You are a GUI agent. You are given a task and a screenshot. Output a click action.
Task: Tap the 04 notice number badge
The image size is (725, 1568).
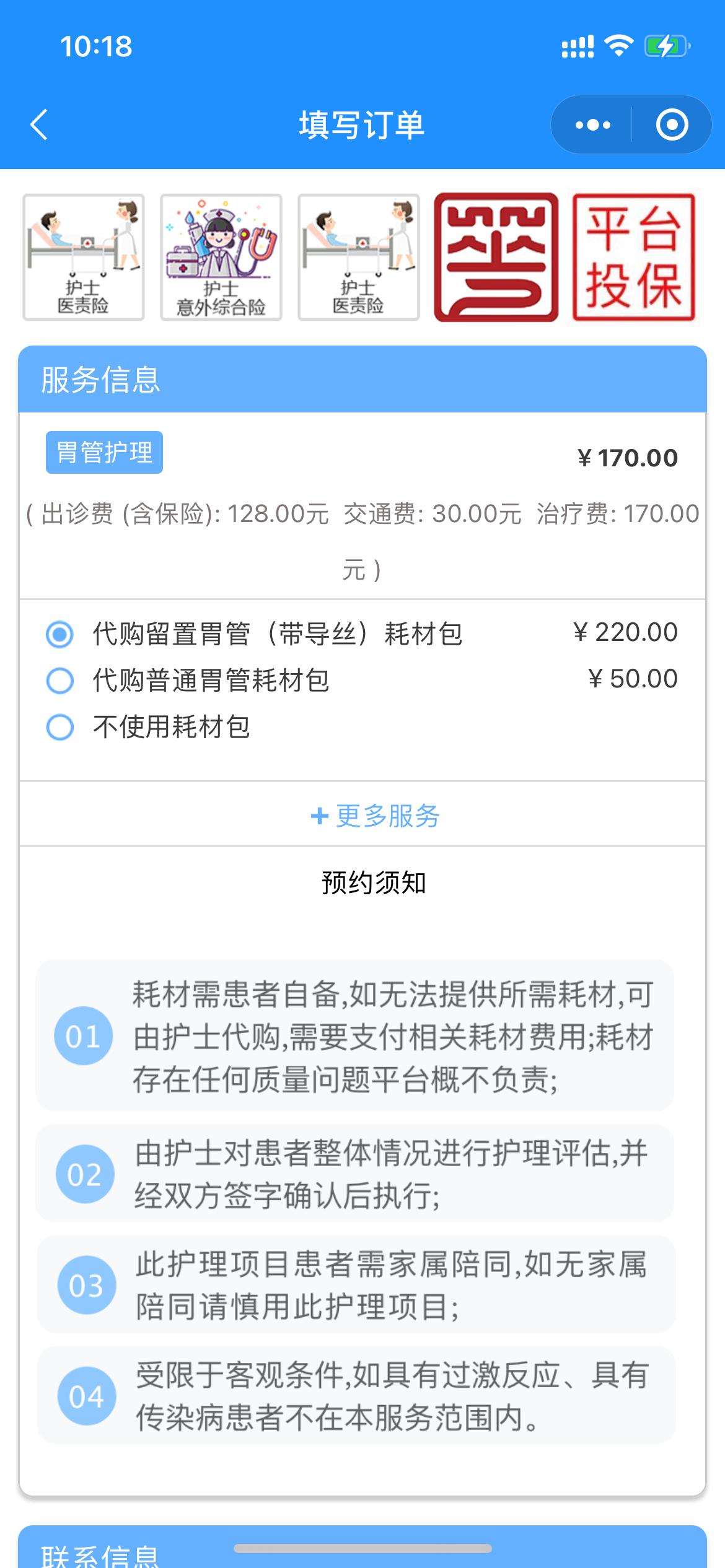86,1396
